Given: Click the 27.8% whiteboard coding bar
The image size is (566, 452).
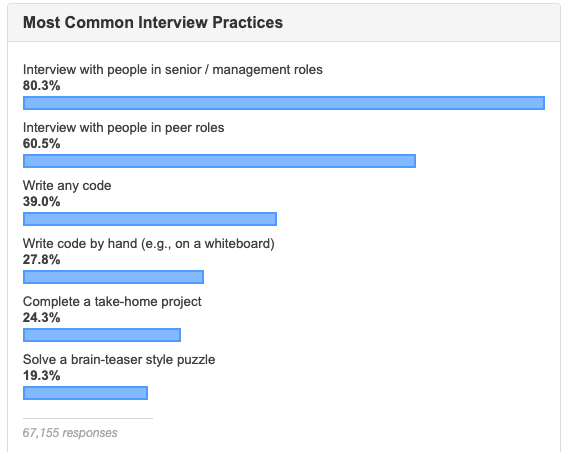Looking at the screenshot, I should tap(113, 277).
